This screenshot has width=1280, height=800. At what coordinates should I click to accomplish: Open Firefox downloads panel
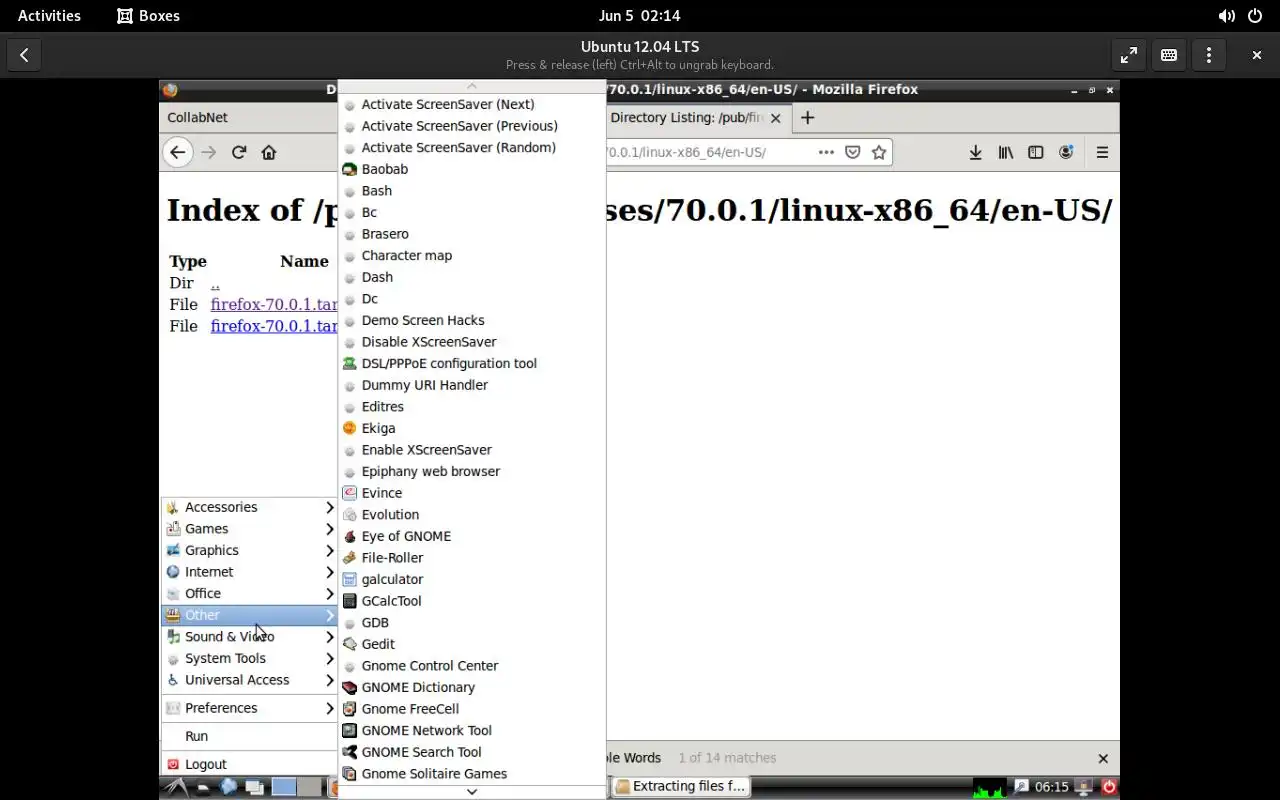click(975, 152)
